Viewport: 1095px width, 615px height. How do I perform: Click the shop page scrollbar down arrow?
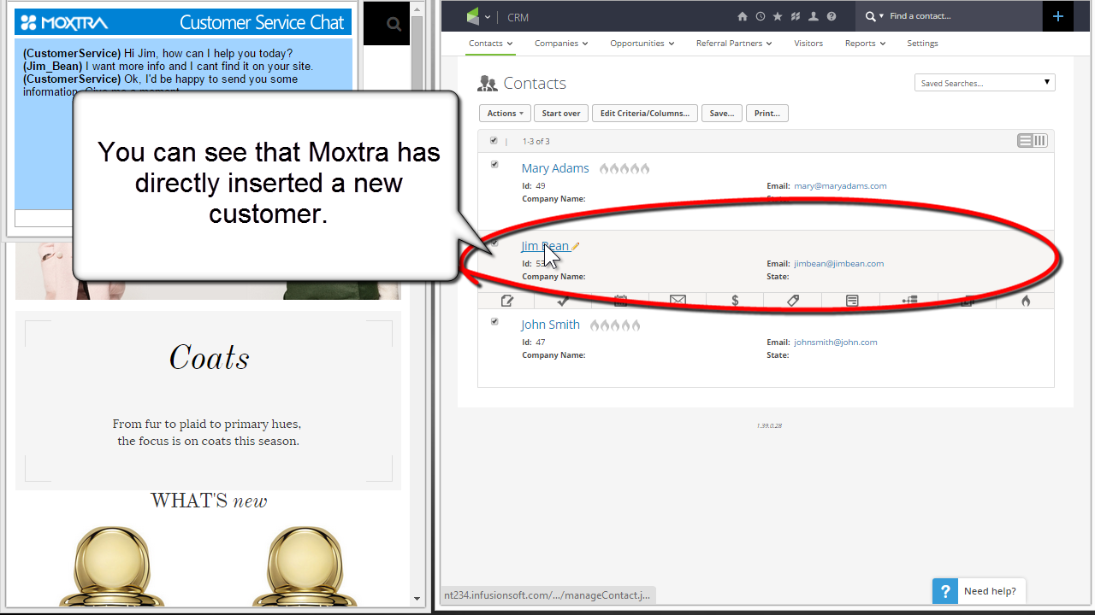(417, 598)
